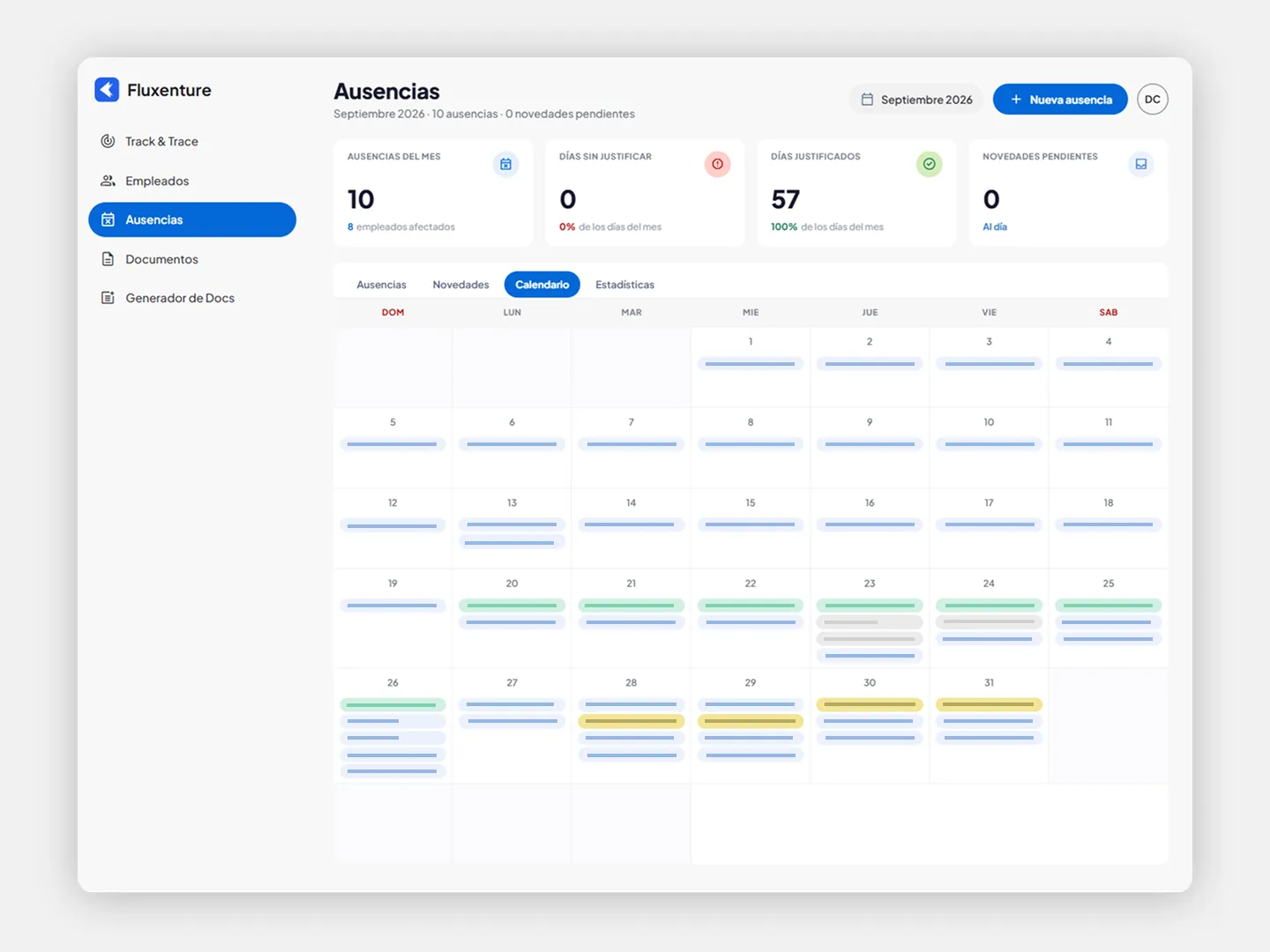Open Documentos section
Screen dimensions: 1270x952
(192, 259)
